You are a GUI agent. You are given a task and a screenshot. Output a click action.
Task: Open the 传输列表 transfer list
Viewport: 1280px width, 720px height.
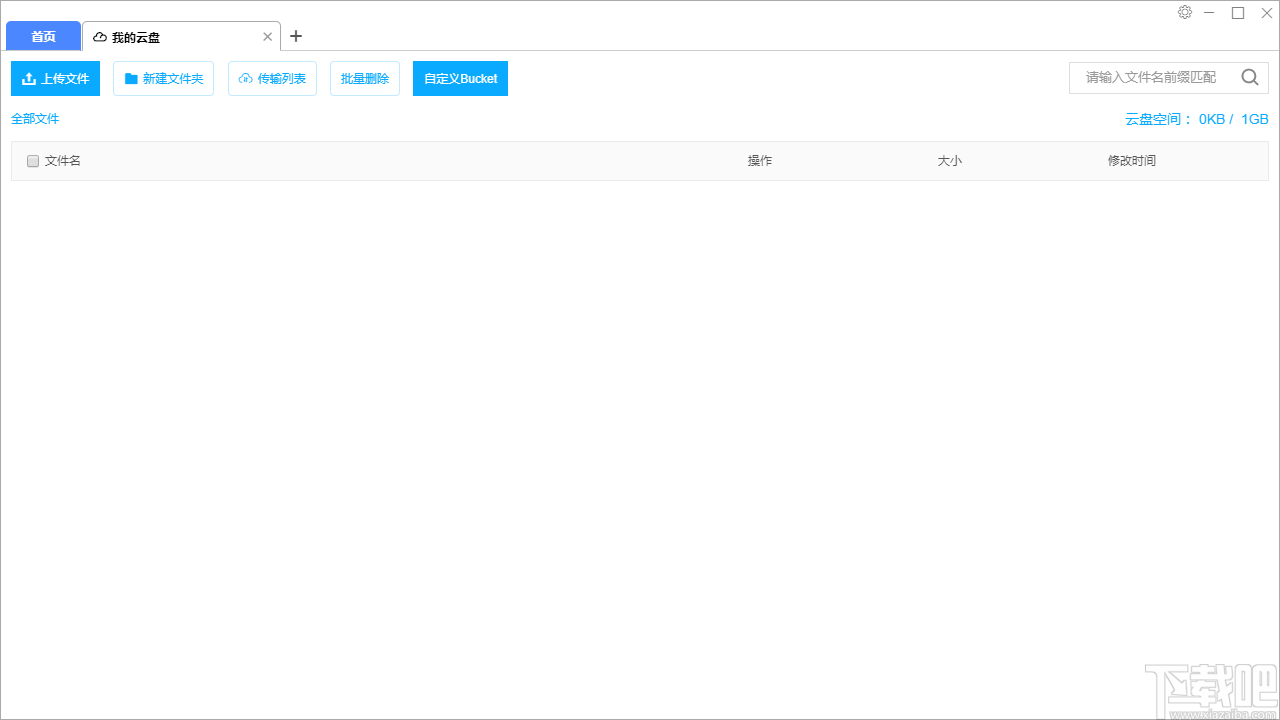pos(272,79)
